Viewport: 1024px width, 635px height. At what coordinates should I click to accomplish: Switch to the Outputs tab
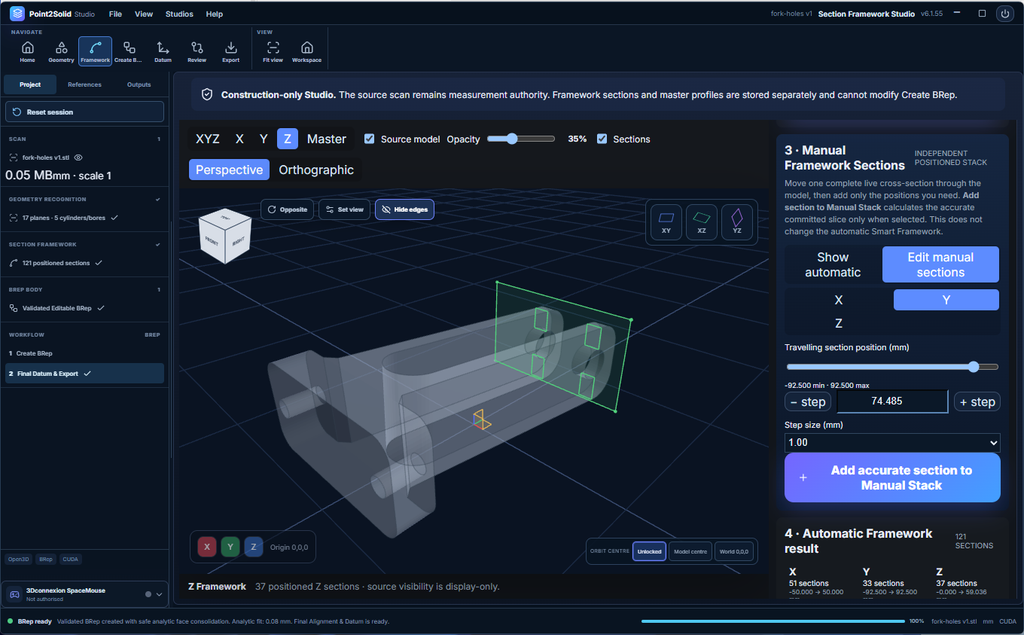(x=138, y=85)
